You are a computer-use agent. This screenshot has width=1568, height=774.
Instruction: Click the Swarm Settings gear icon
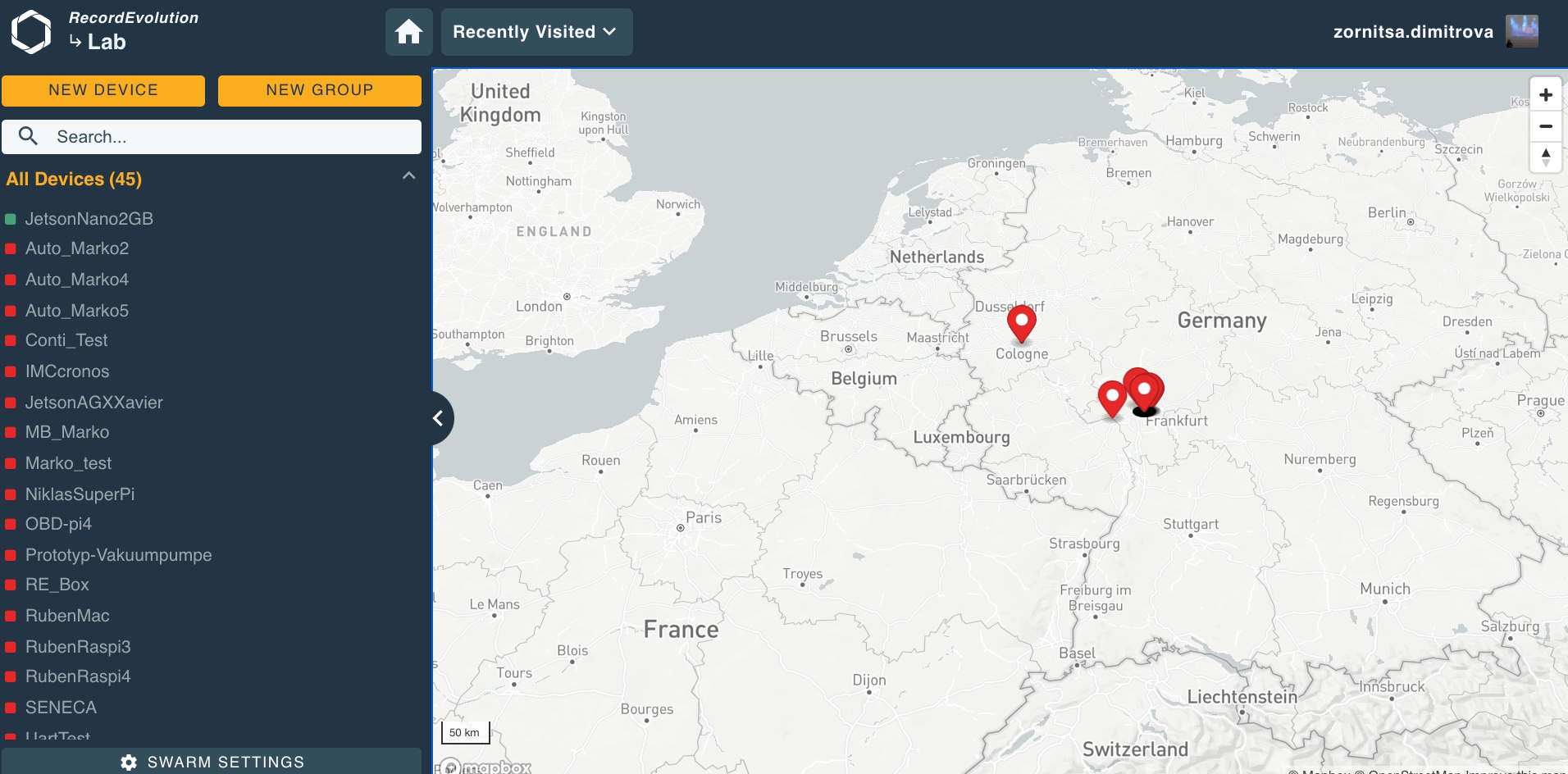129,762
